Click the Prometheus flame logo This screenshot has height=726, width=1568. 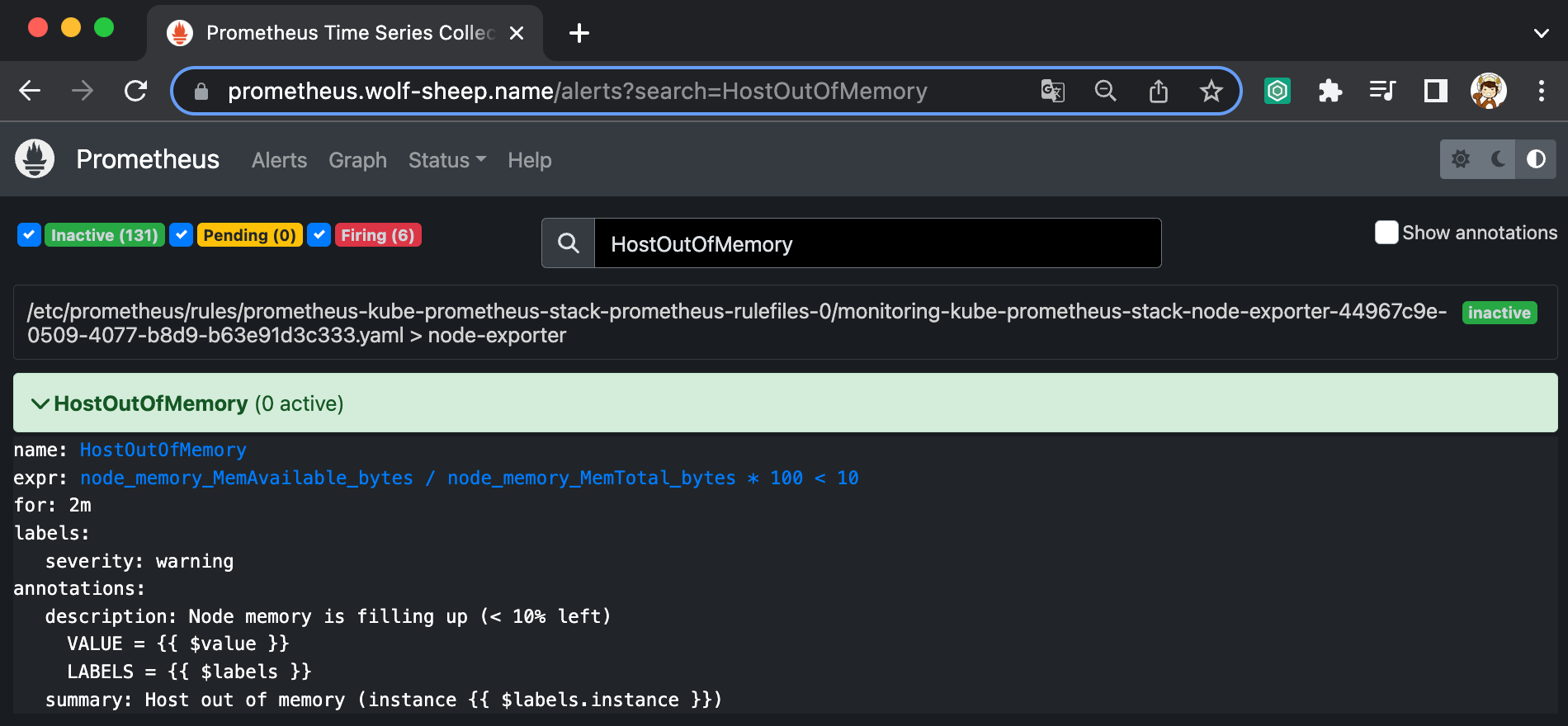pyautogui.click(x=35, y=158)
